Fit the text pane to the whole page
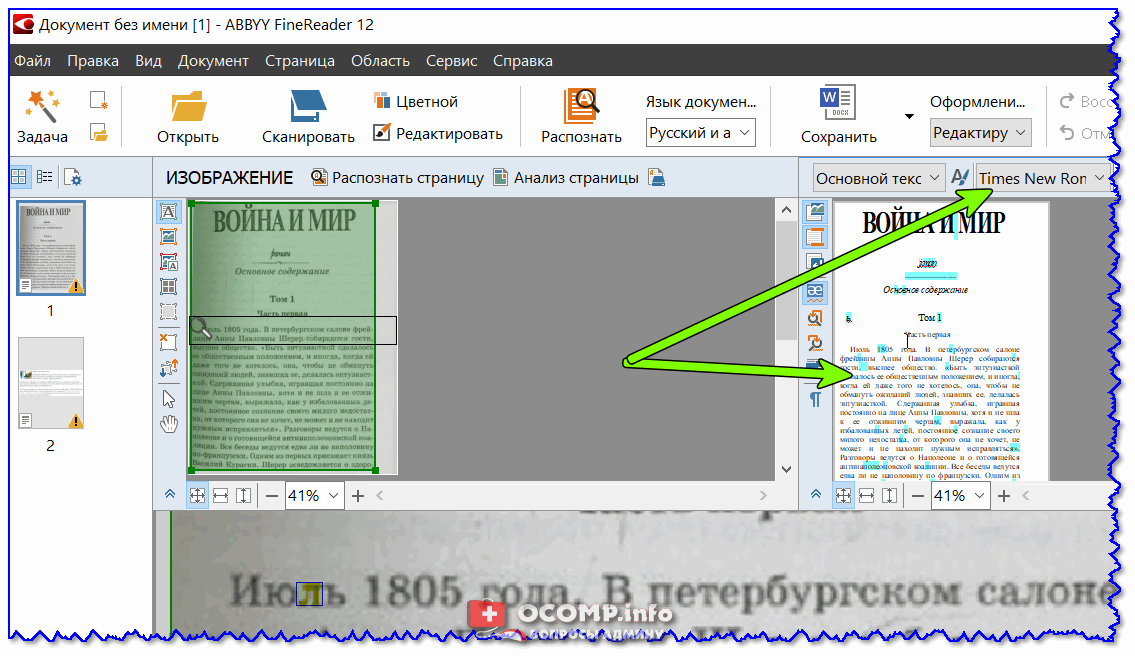The height and width of the screenshot is (656, 1135). (843, 495)
